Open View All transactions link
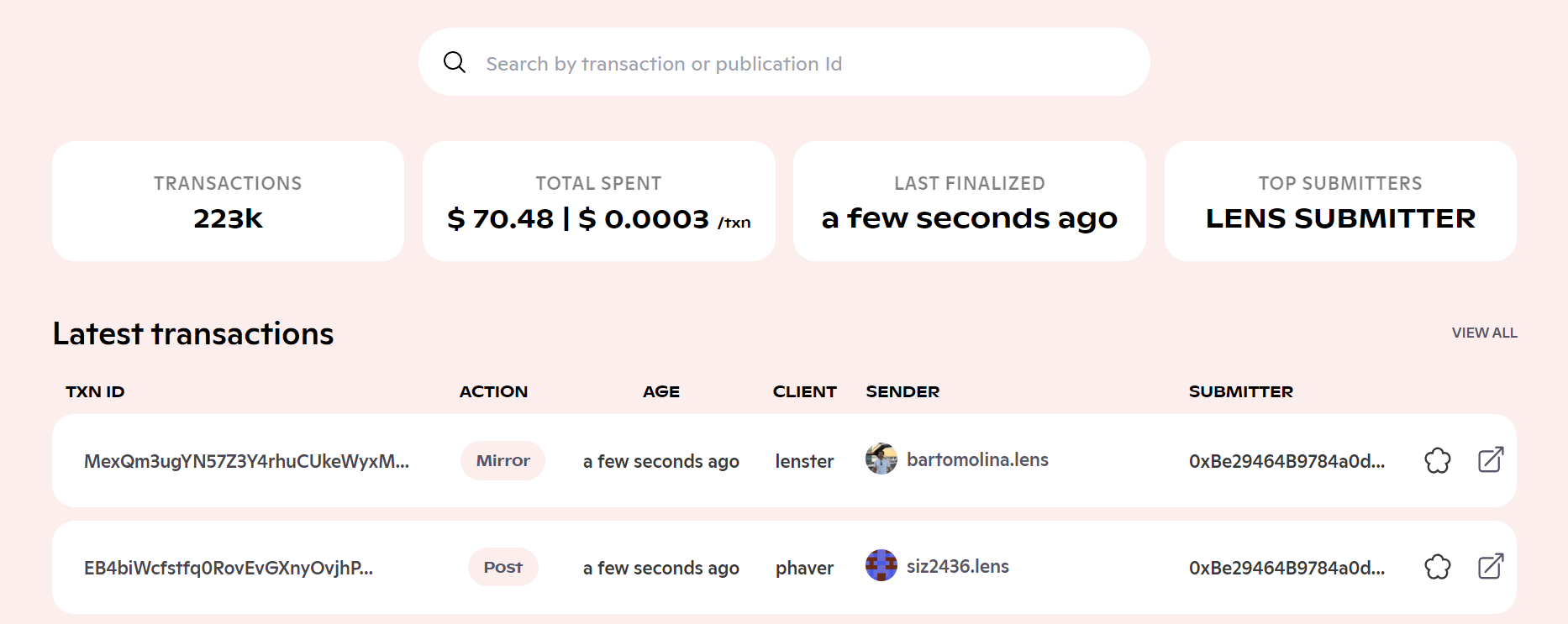 tap(1484, 333)
